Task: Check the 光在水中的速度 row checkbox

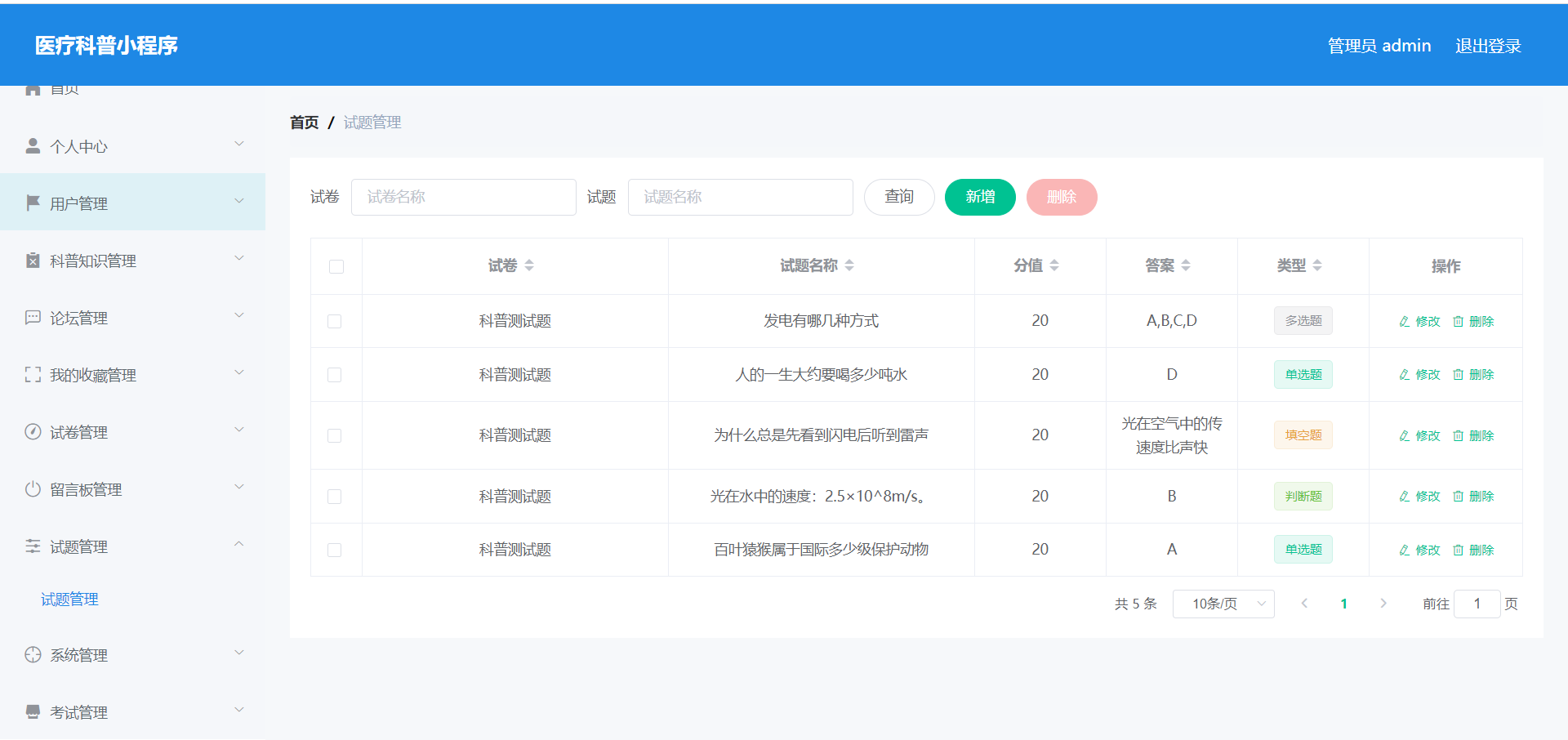Action: point(335,496)
